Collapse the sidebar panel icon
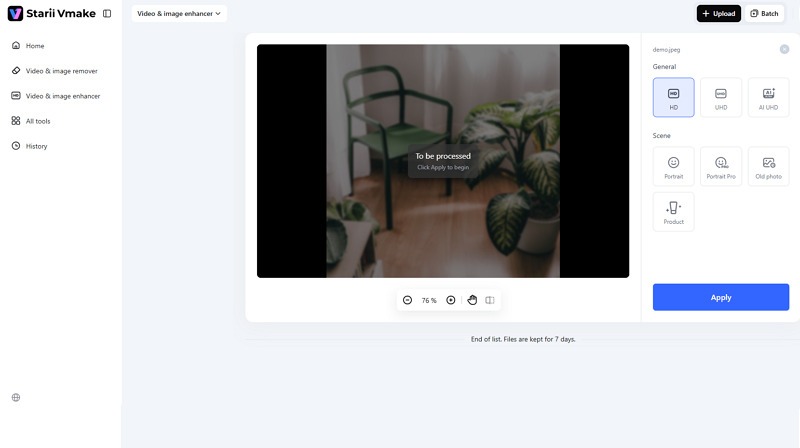Viewport: 800px width, 448px height. point(107,13)
